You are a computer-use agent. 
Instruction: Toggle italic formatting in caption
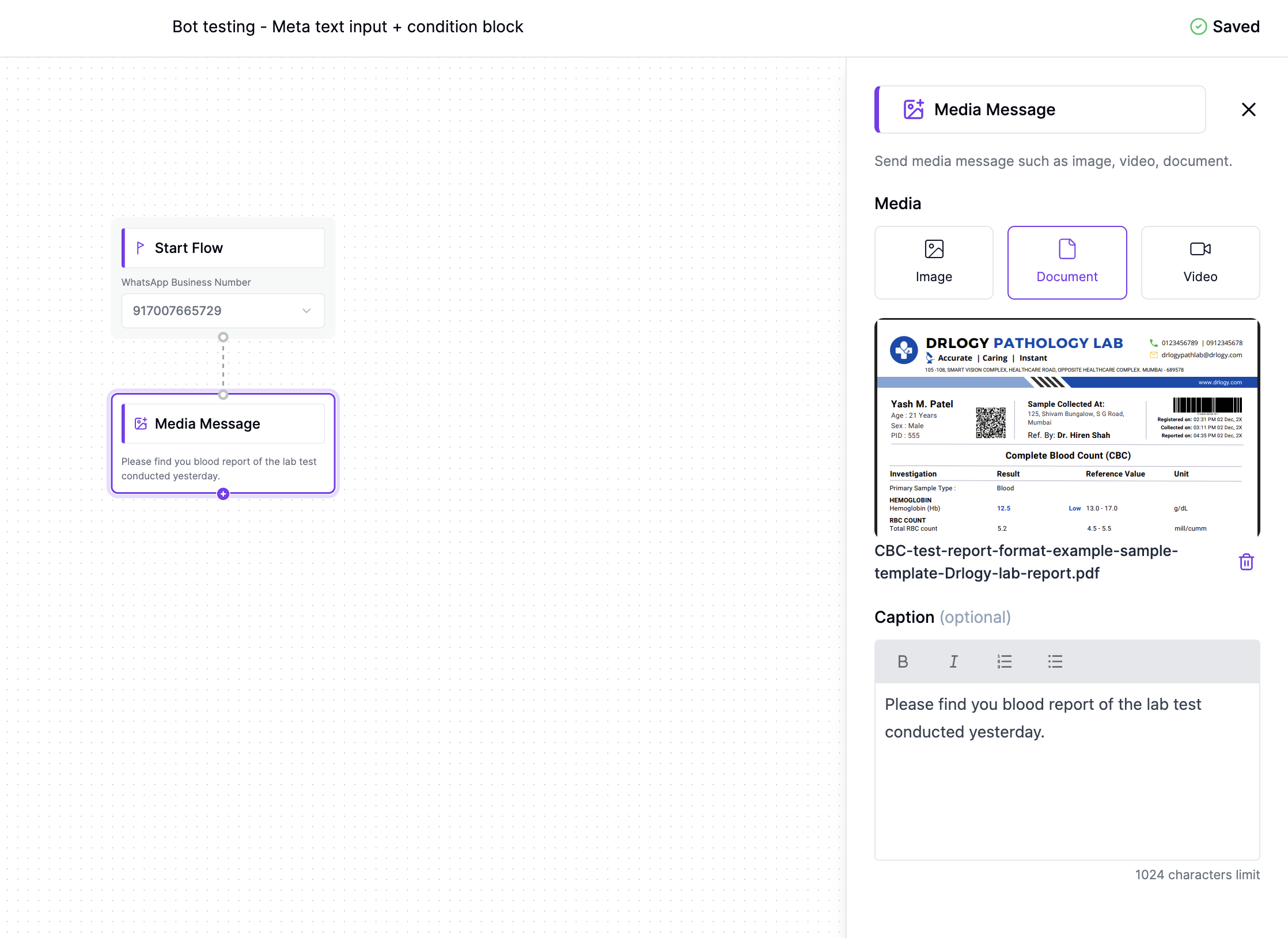click(x=953, y=661)
